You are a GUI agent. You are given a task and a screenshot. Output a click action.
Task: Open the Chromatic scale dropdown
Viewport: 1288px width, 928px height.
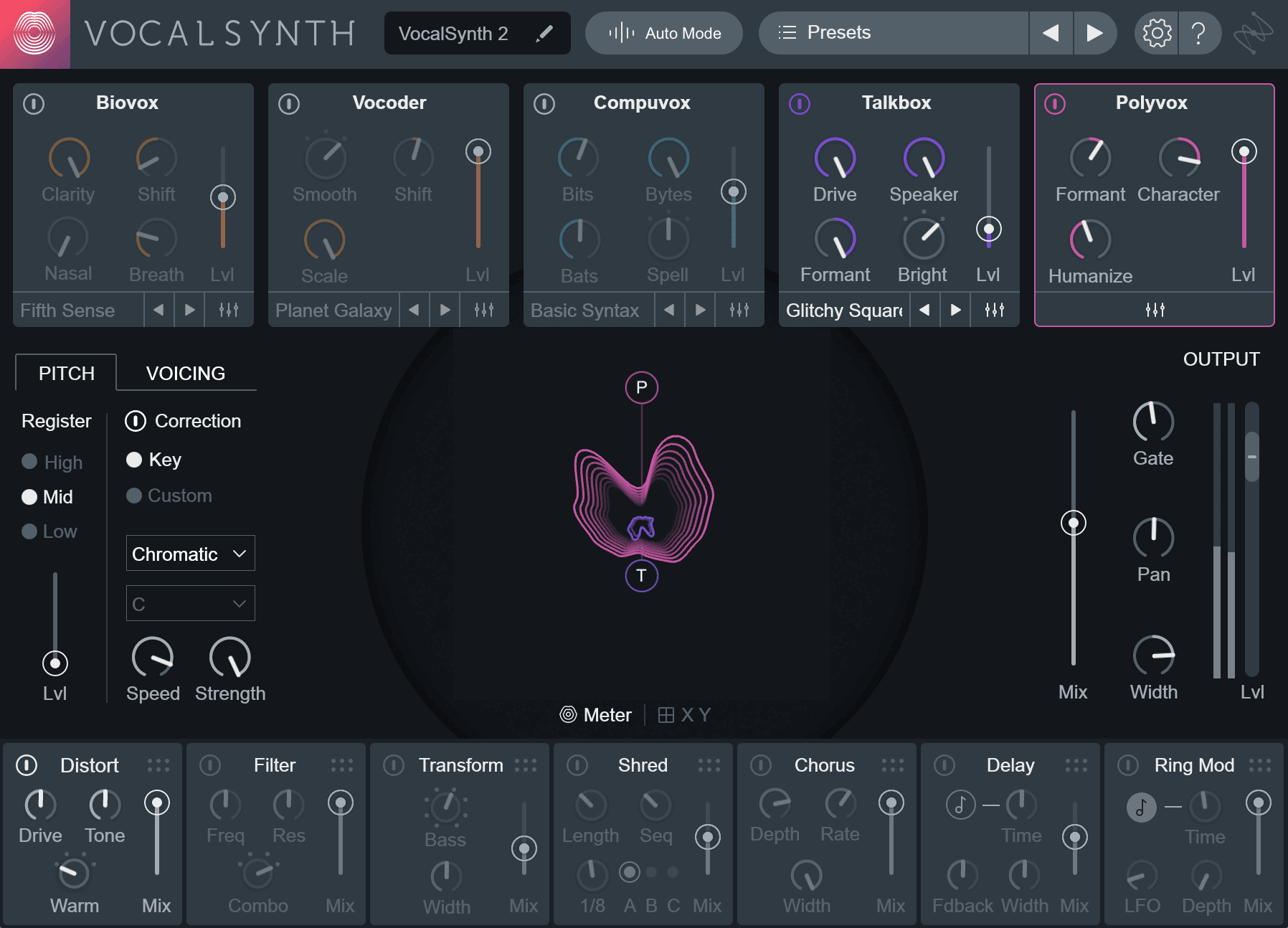tap(191, 554)
